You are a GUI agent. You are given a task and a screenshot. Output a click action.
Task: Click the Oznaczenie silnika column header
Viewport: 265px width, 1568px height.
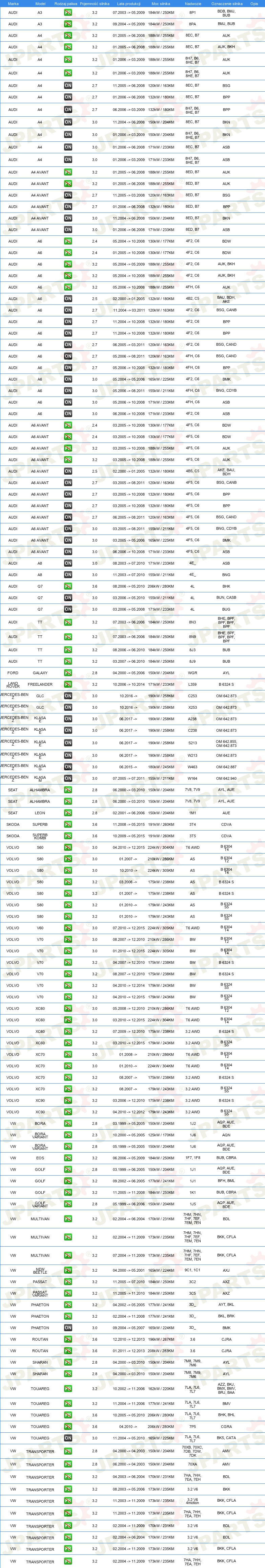coord(227,4)
